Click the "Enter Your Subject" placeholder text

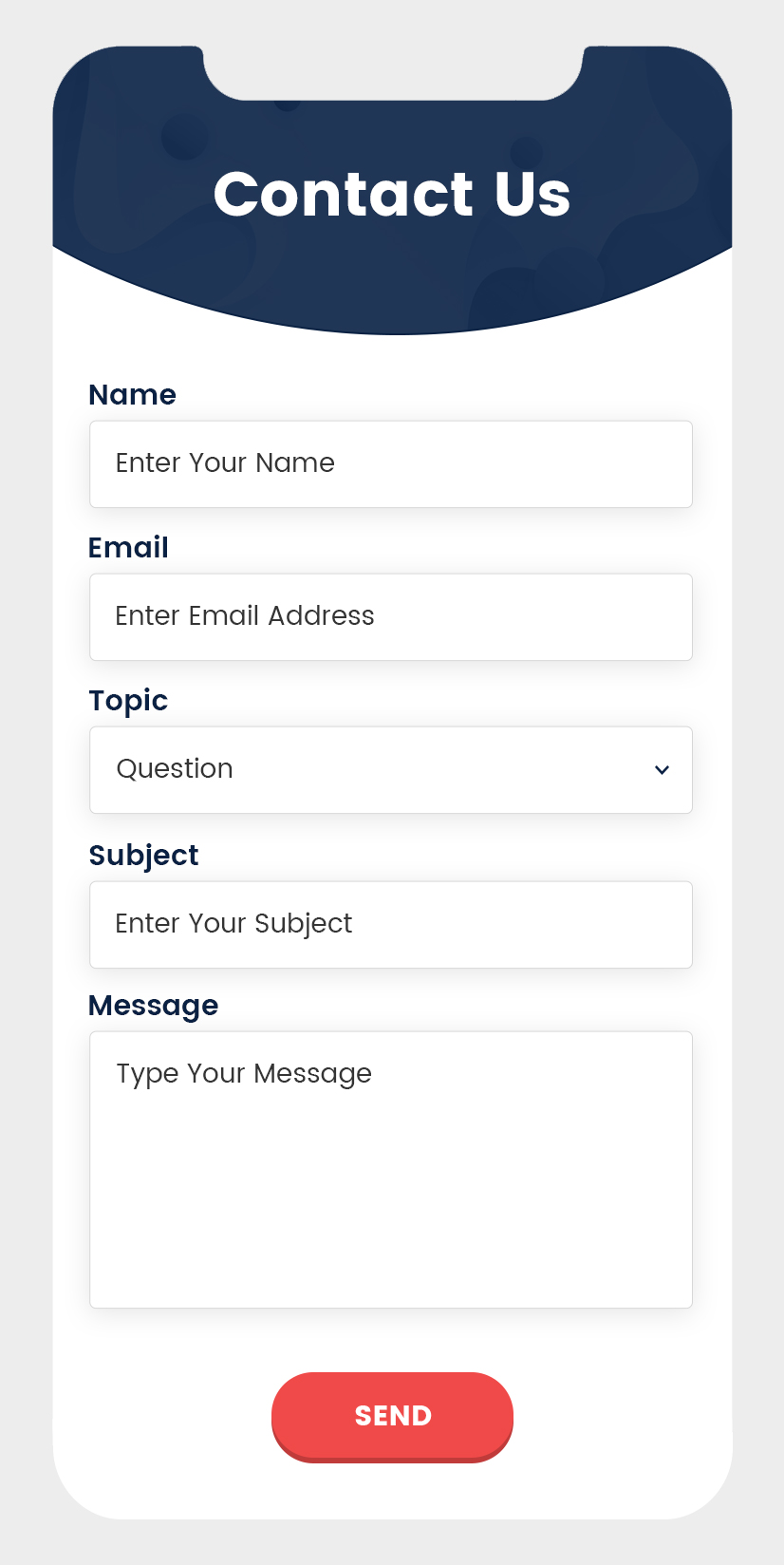[233, 924]
